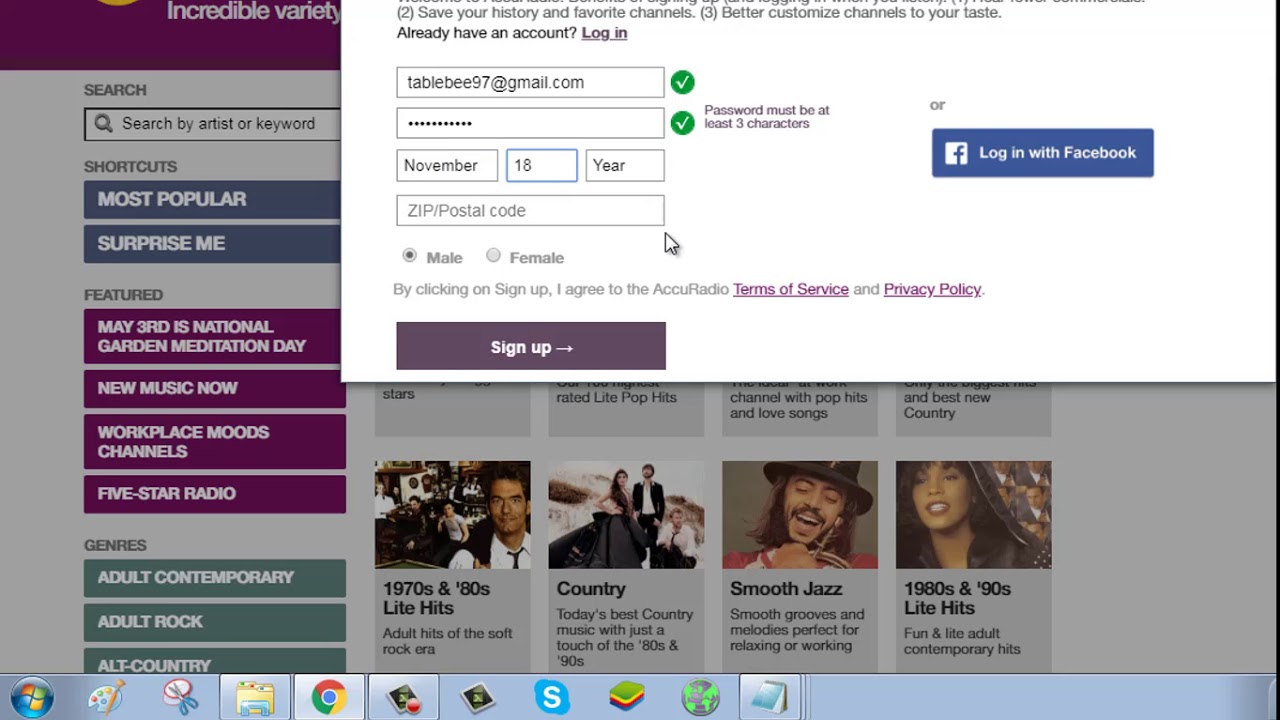Open WORKPLACE MOODS CHANNELS
1280x720 pixels.
tap(215, 441)
